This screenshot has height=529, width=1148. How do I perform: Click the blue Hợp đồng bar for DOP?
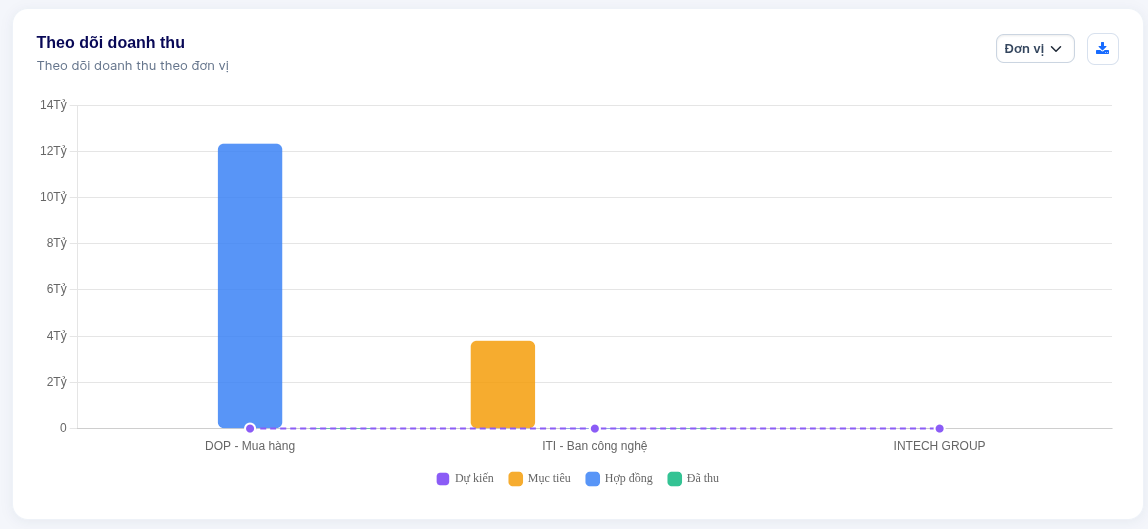click(x=250, y=285)
